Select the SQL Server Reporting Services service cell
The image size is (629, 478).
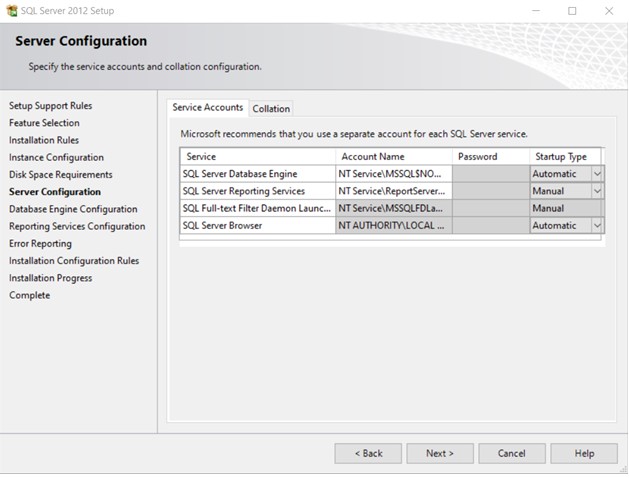(x=258, y=191)
